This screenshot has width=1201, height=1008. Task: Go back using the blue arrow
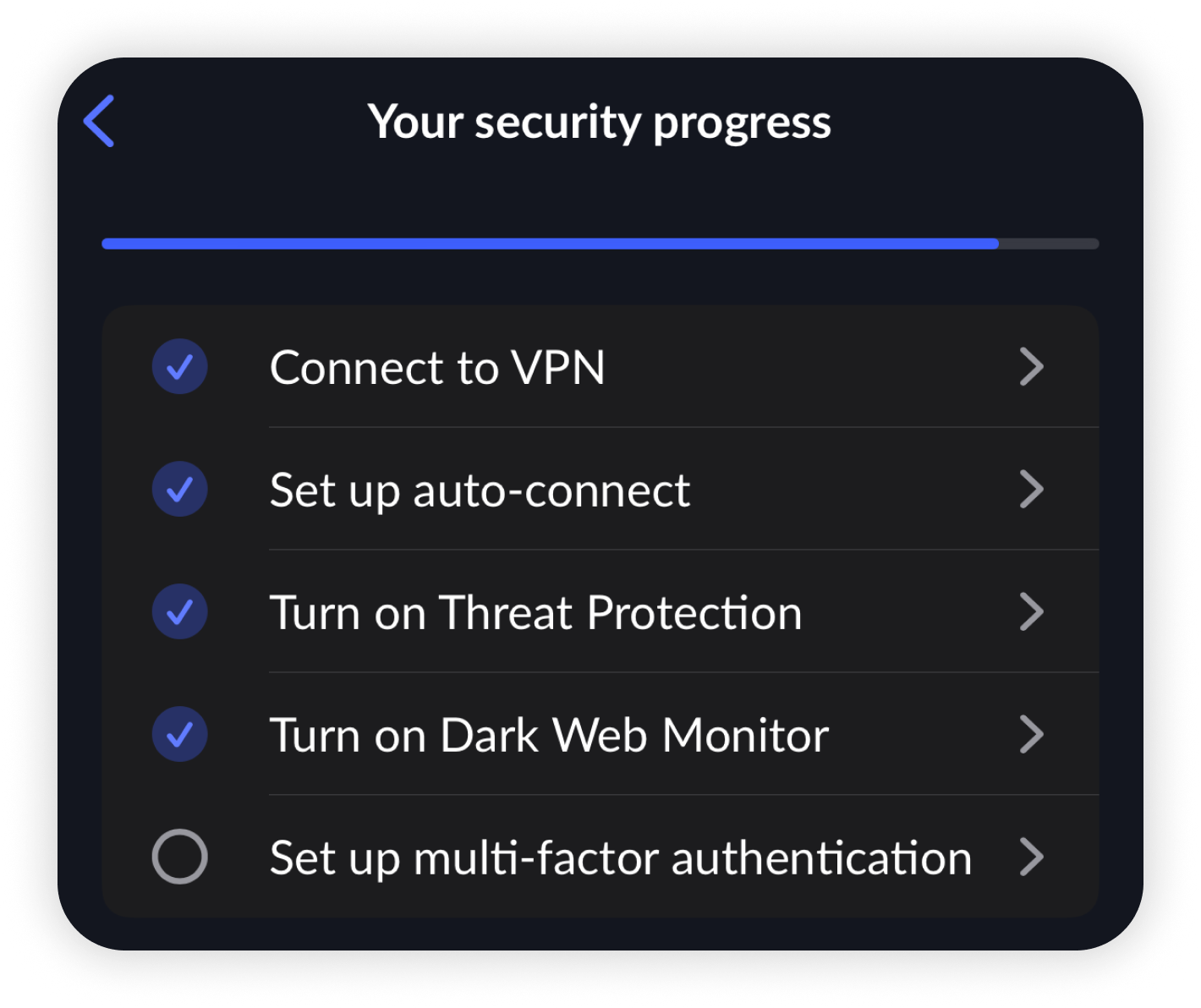[x=99, y=122]
